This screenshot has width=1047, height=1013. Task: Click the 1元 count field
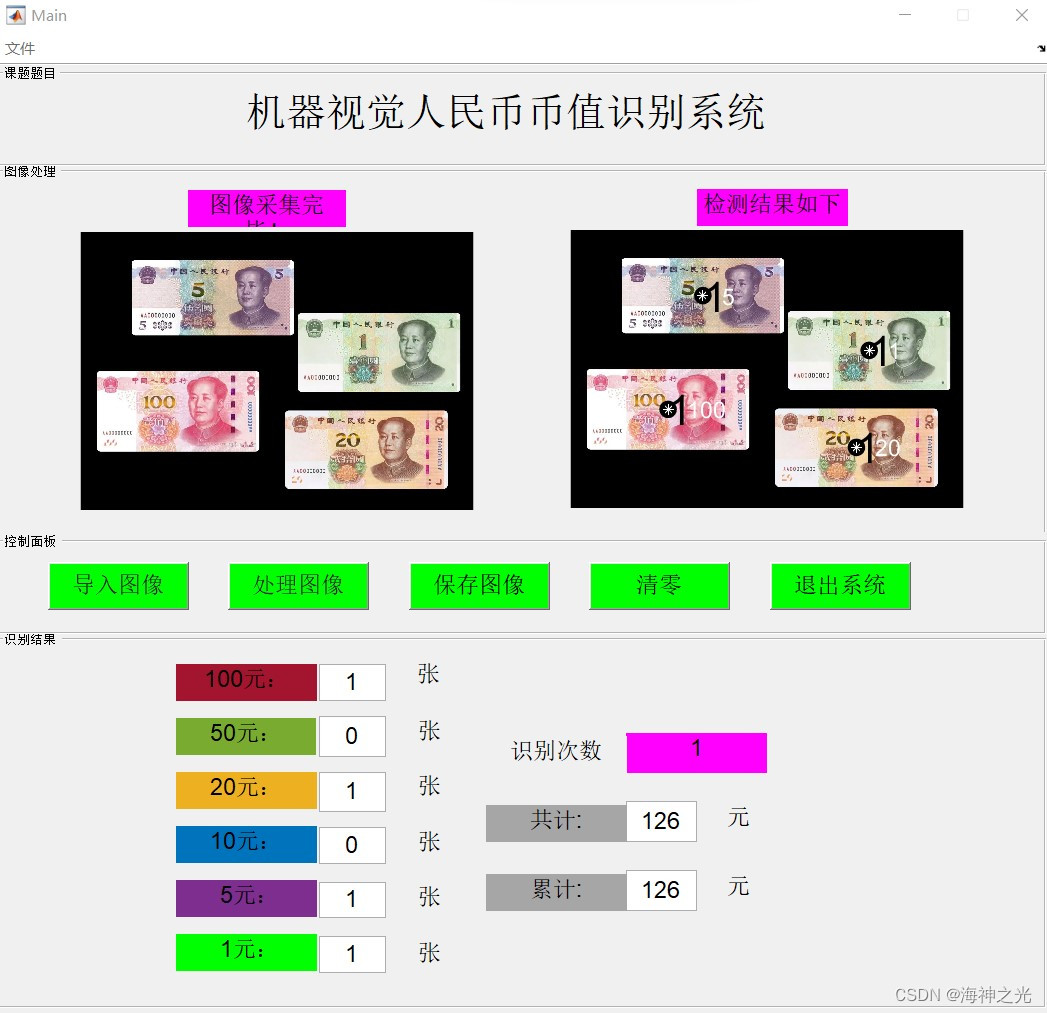tap(353, 954)
